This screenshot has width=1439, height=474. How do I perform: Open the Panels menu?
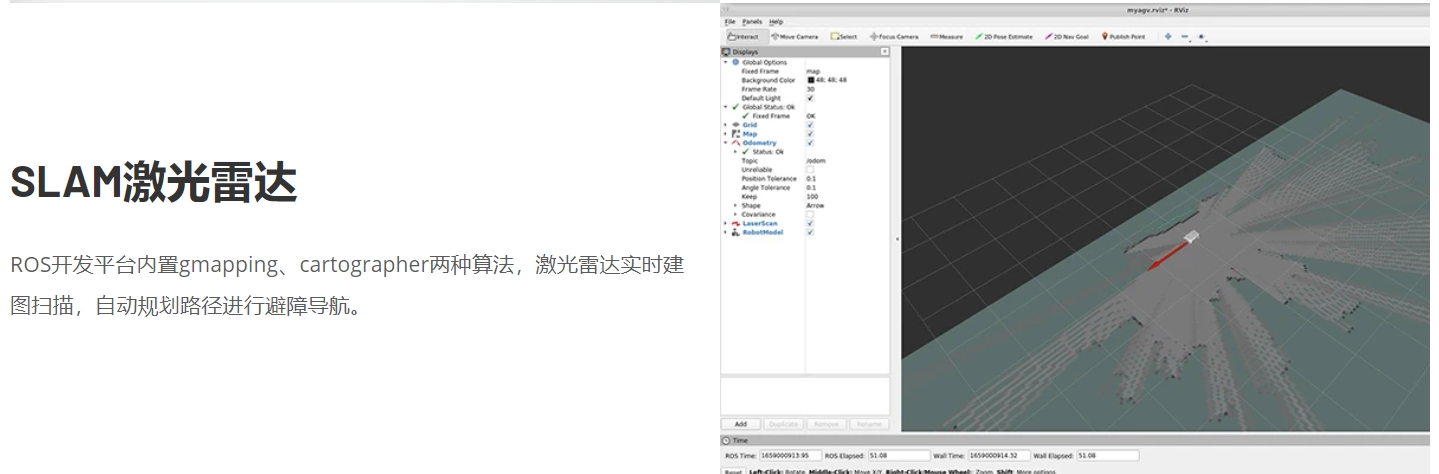click(x=752, y=21)
